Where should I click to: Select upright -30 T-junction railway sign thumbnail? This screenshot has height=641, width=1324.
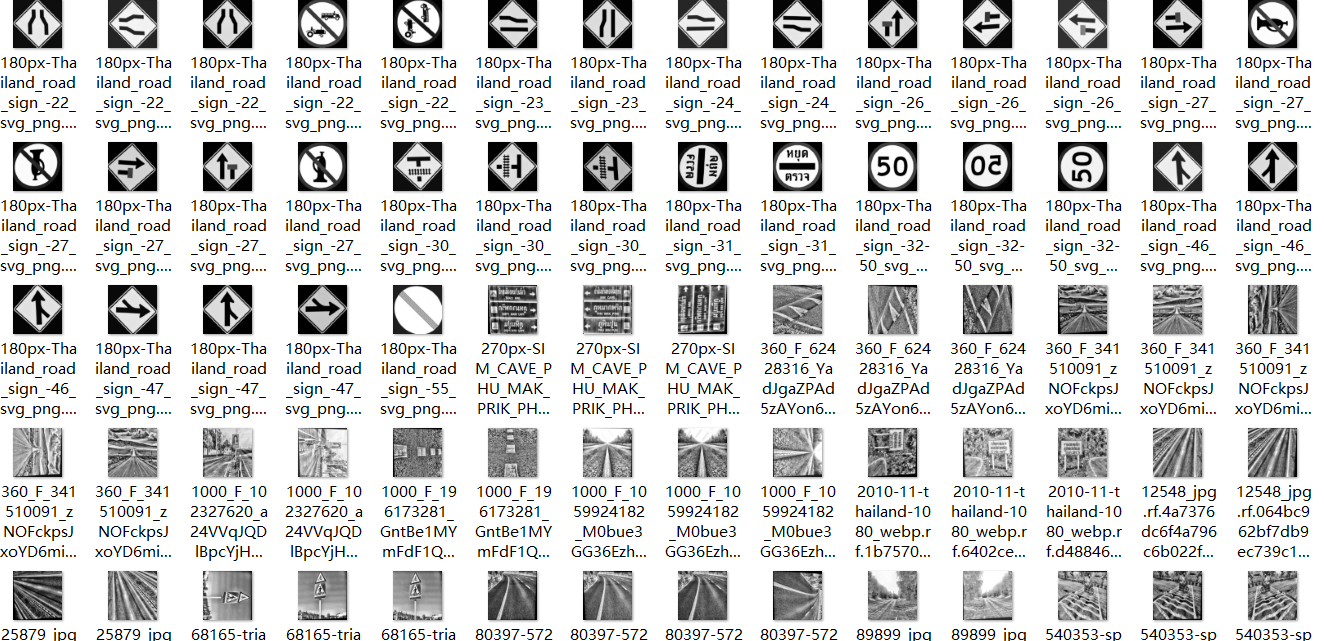click(x=418, y=167)
